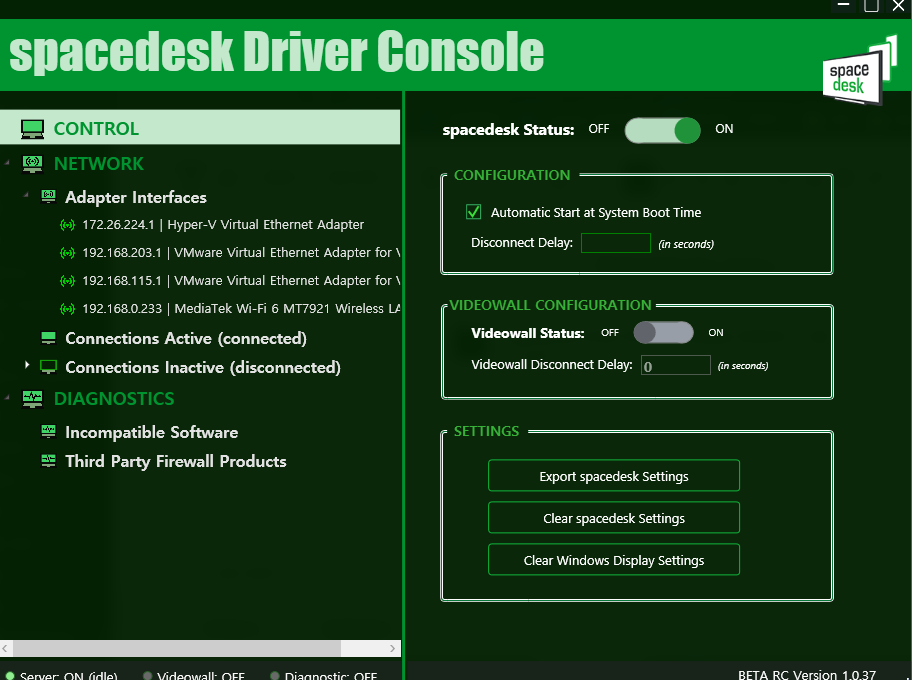Click the Videowall Disconnect Delay field

click(676, 365)
